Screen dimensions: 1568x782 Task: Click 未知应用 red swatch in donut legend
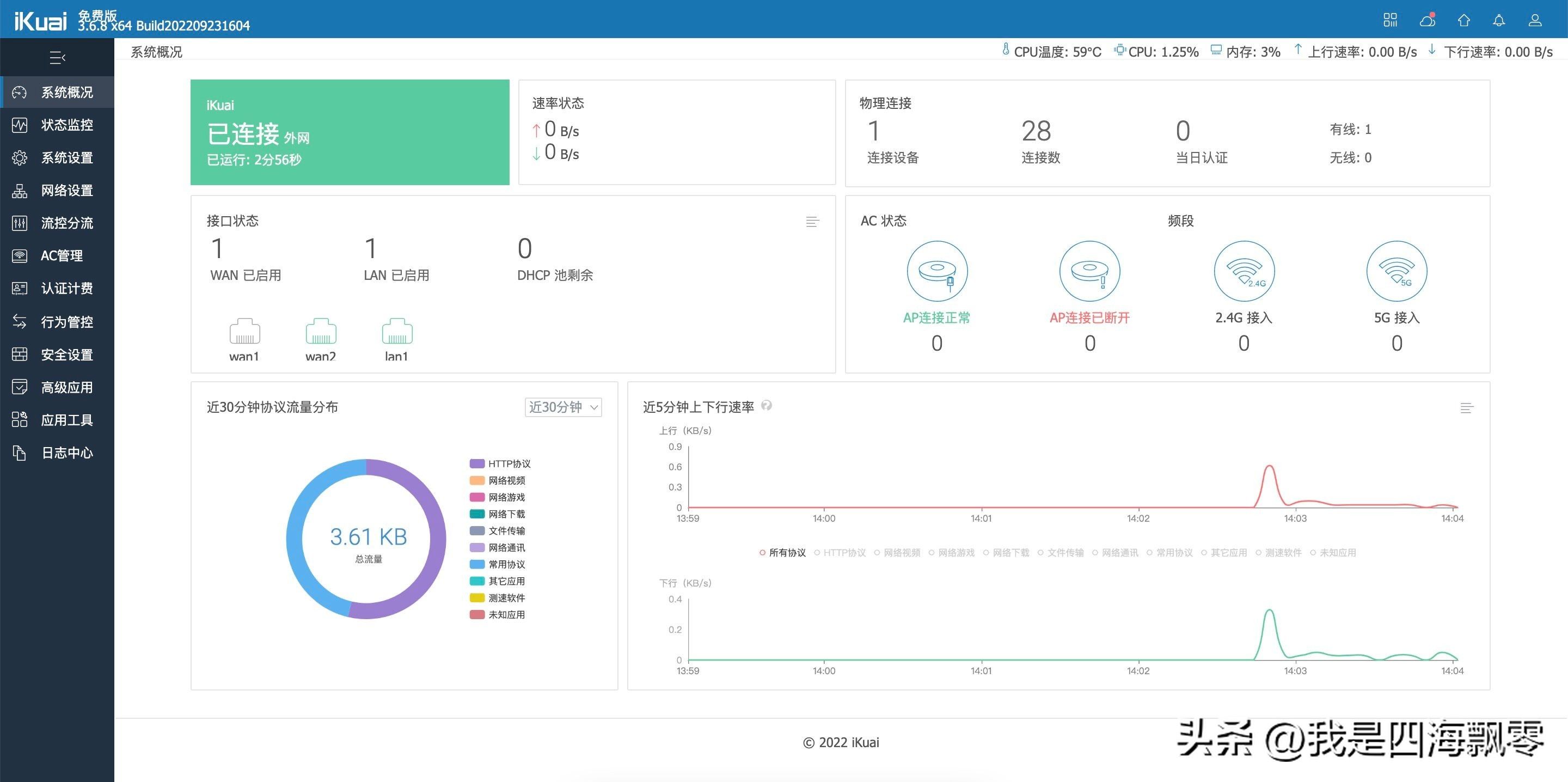coord(477,614)
